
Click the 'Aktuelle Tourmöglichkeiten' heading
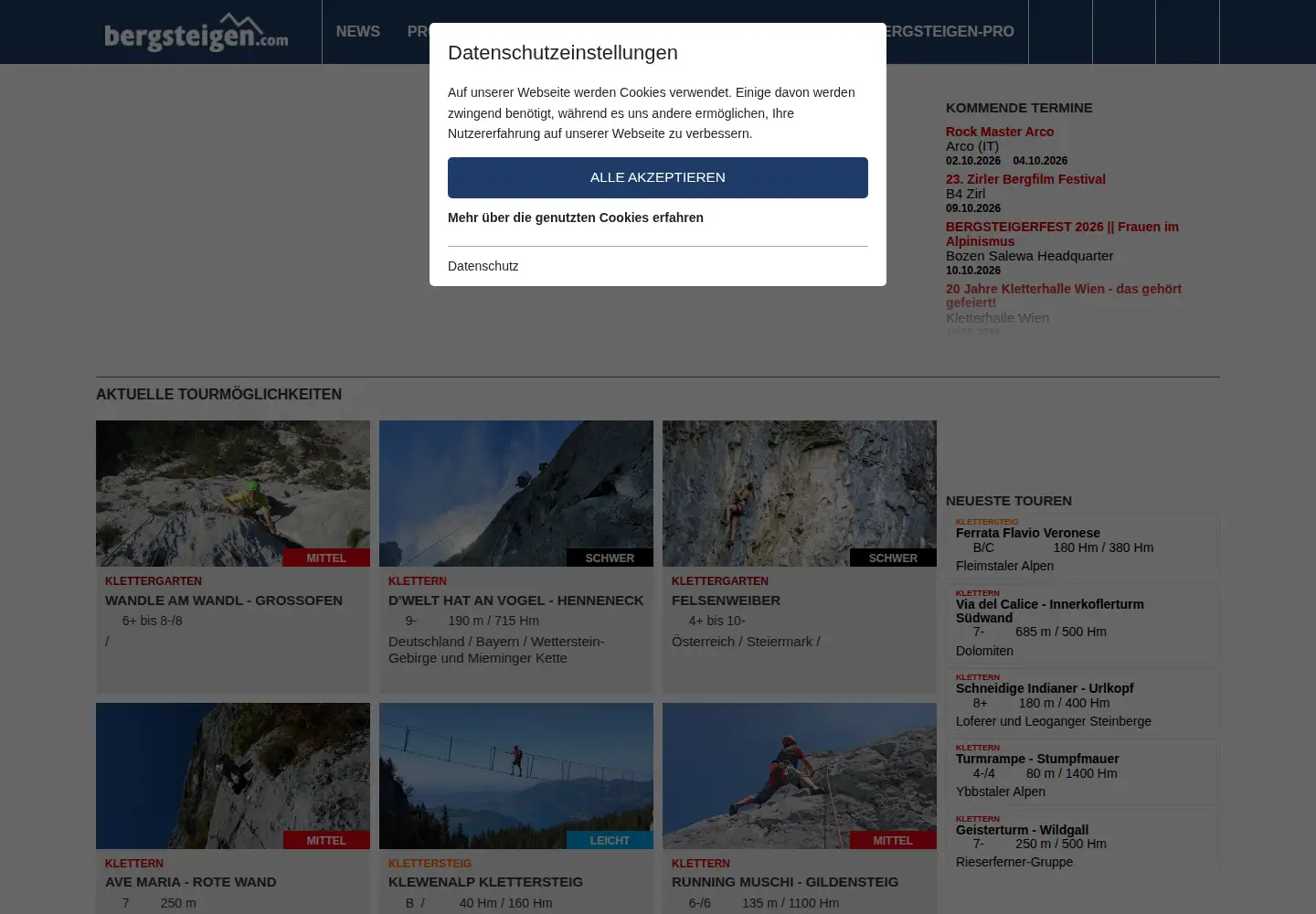[x=218, y=394]
